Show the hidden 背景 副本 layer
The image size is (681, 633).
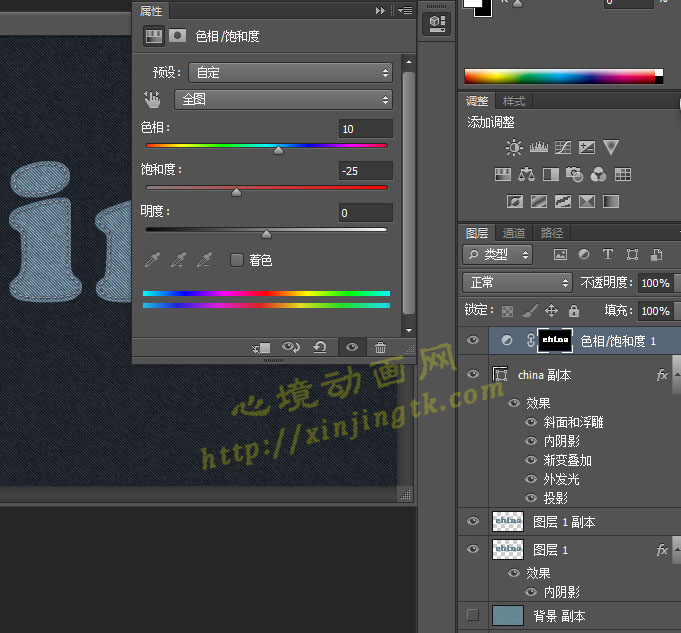coord(473,615)
